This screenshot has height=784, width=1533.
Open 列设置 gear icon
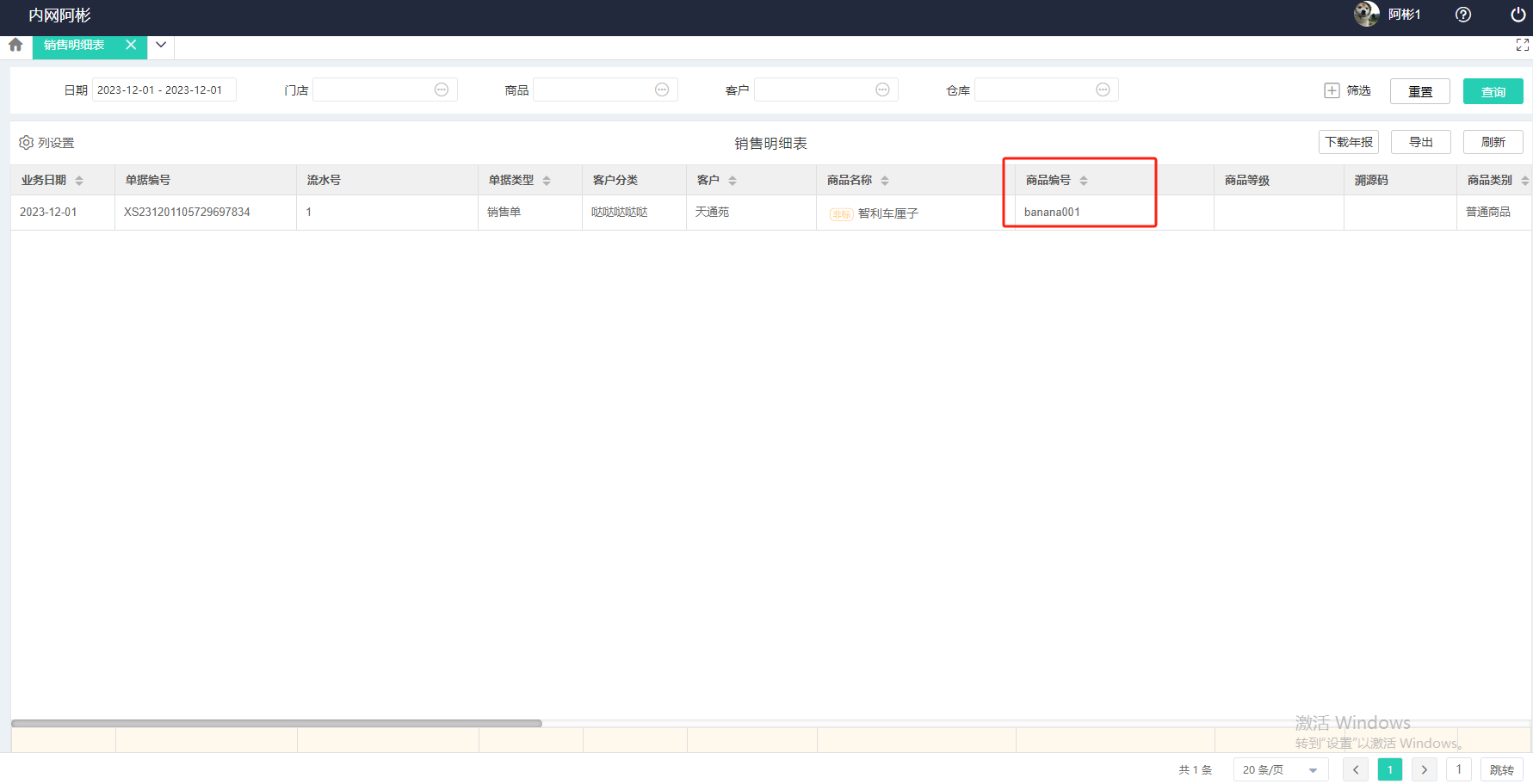pyautogui.click(x=27, y=142)
